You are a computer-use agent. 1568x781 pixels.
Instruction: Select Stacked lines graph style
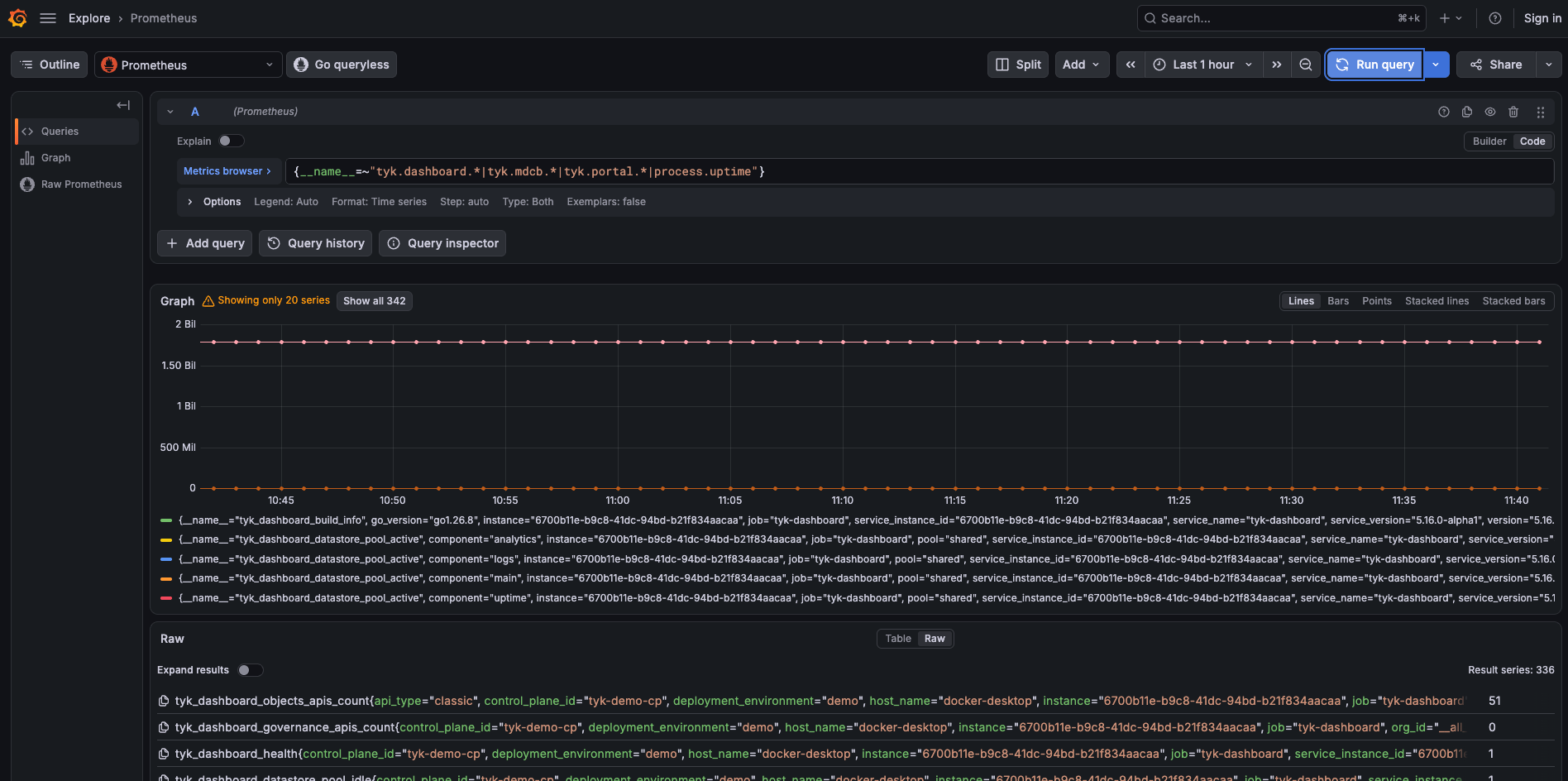click(1437, 301)
